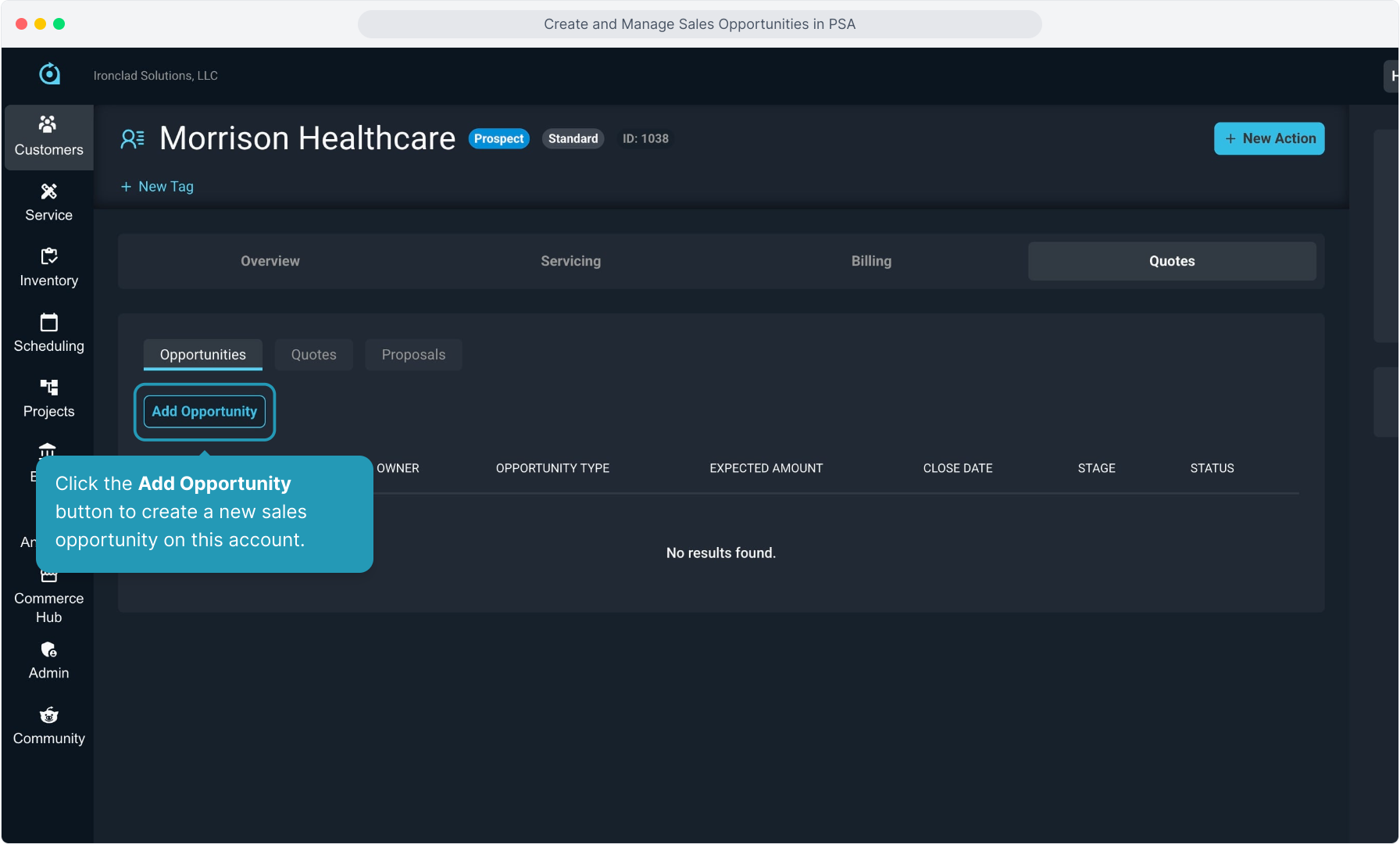Click the app logo at top left
Image resolution: width=1400 pixels, height=844 pixels.
click(x=49, y=74)
